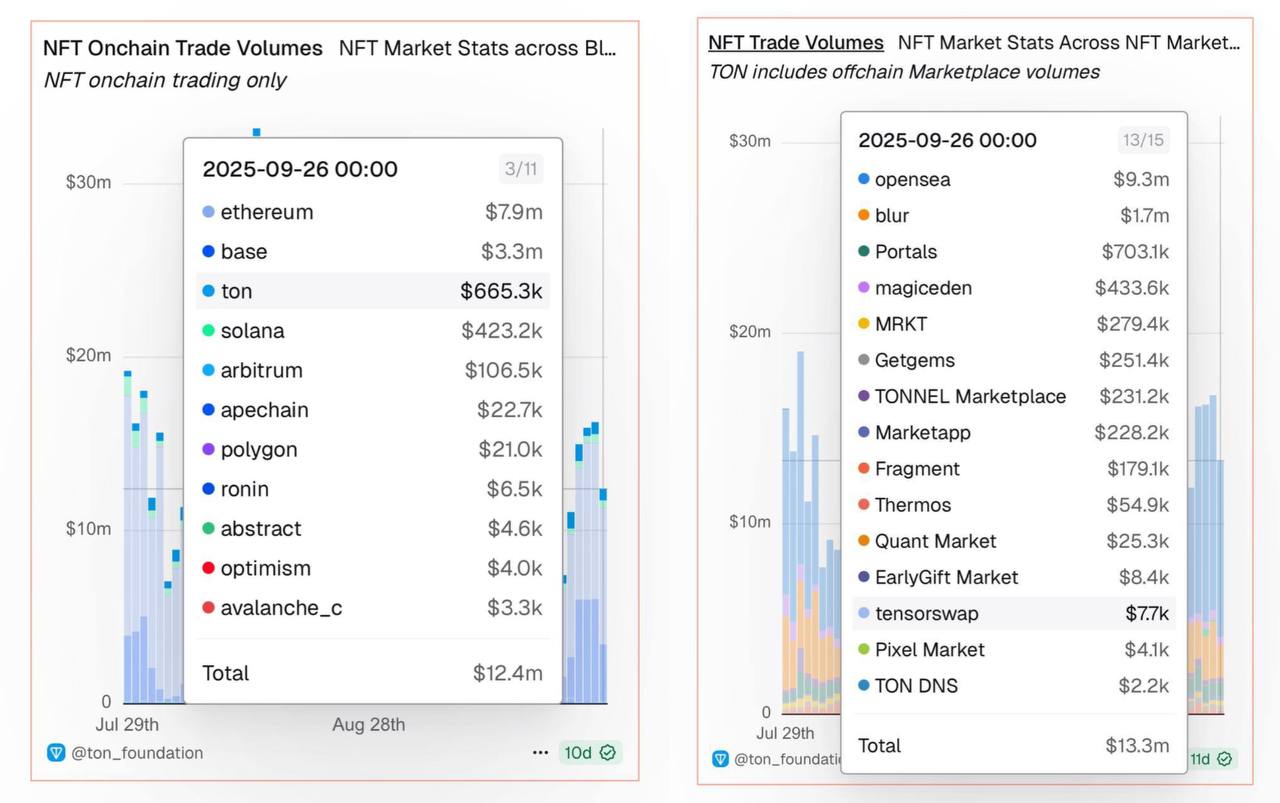The height and width of the screenshot is (803, 1280).
Task: Click NFT Onchain Trade Volumes title
Action: click(183, 48)
